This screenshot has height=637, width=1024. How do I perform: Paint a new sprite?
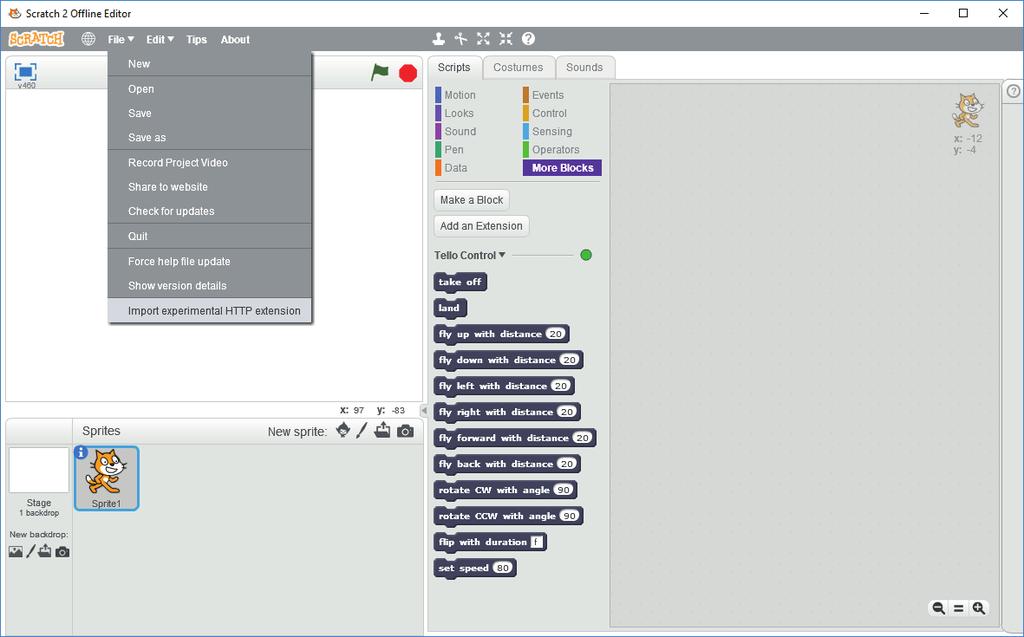[362, 431]
